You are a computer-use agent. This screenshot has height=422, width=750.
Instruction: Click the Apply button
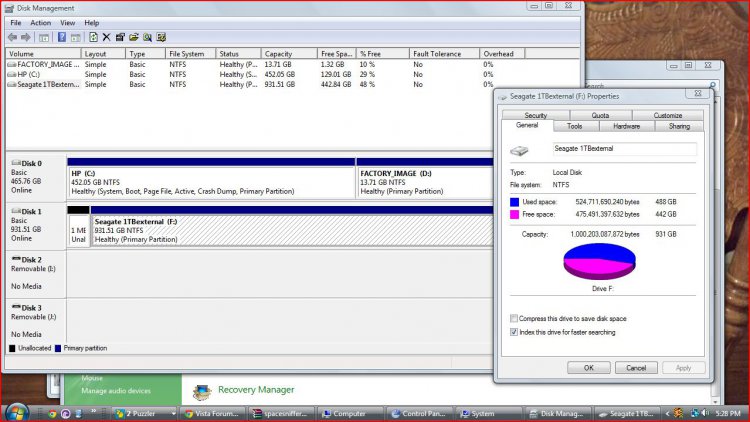[684, 368]
